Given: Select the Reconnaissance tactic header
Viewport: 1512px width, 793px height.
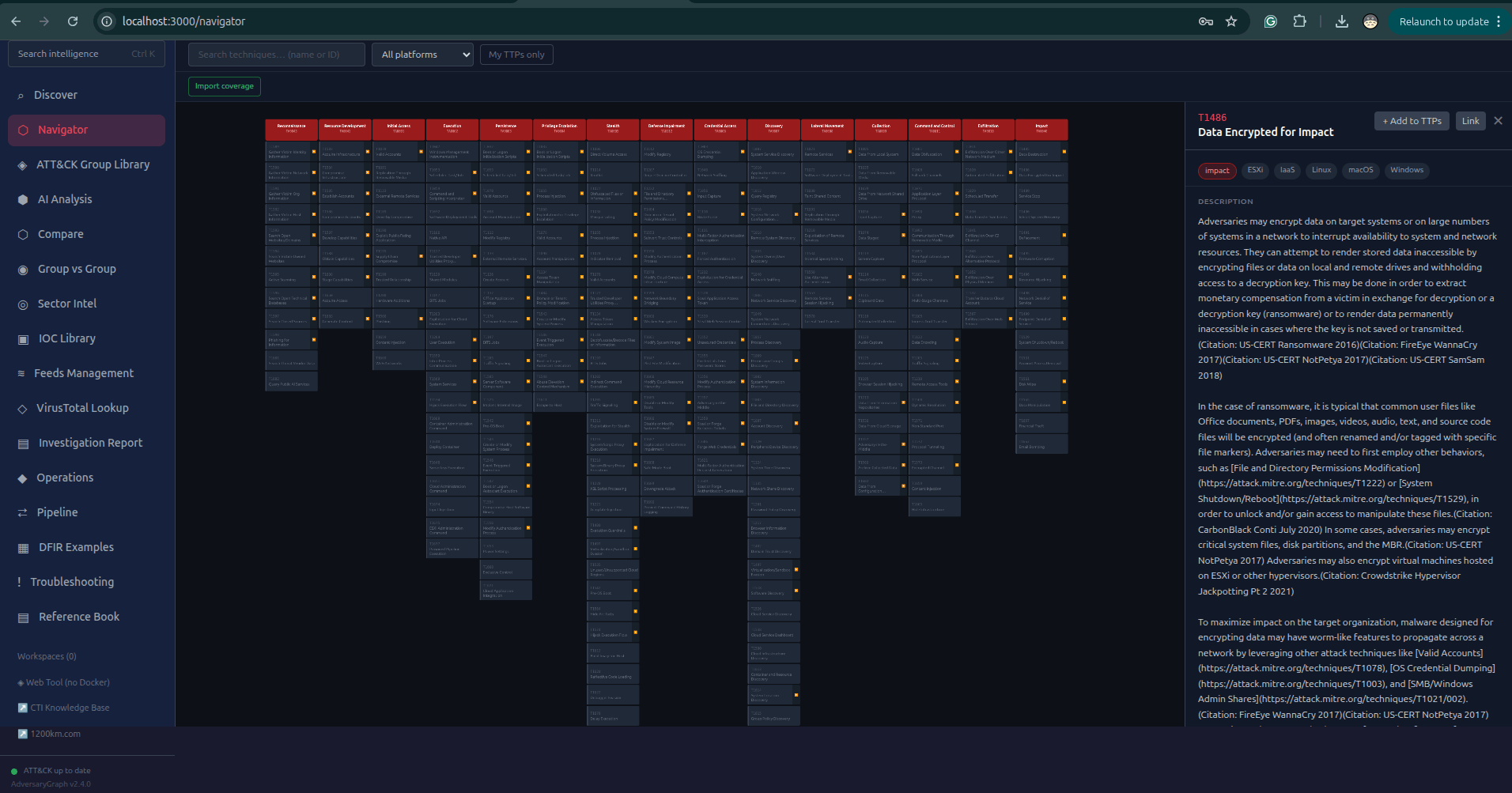Looking at the screenshot, I should coord(292,130).
